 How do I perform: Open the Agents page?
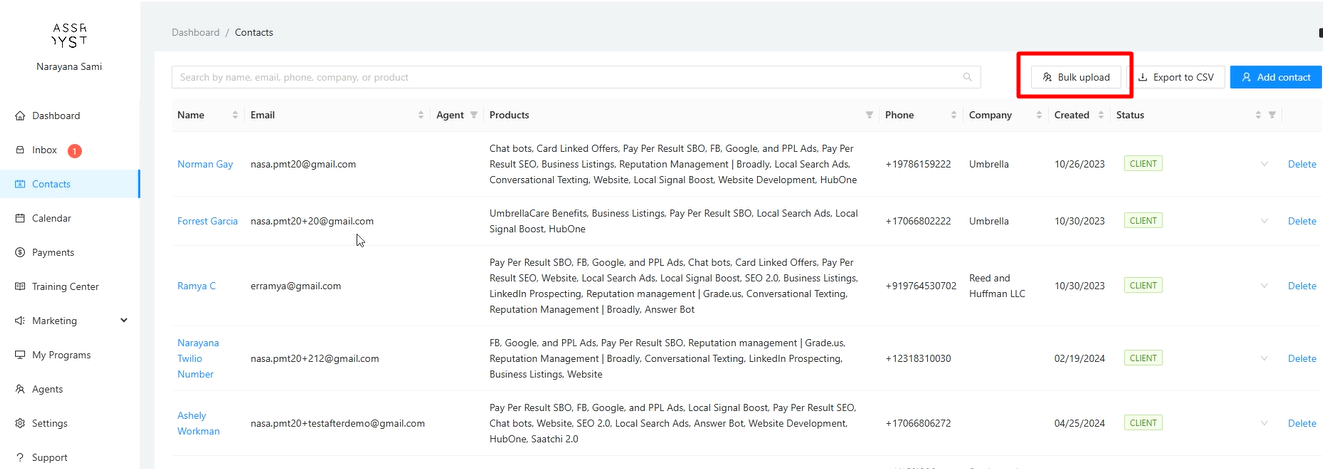click(x=47, y=389)
